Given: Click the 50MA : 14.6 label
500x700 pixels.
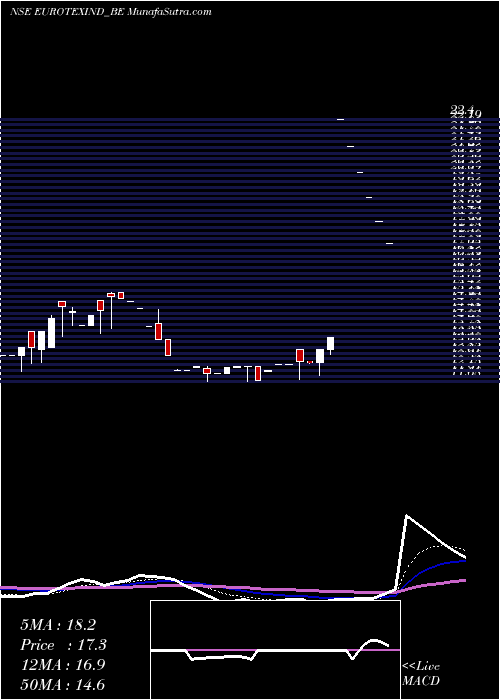Looking at the screenshot, I should coord(62,684).
